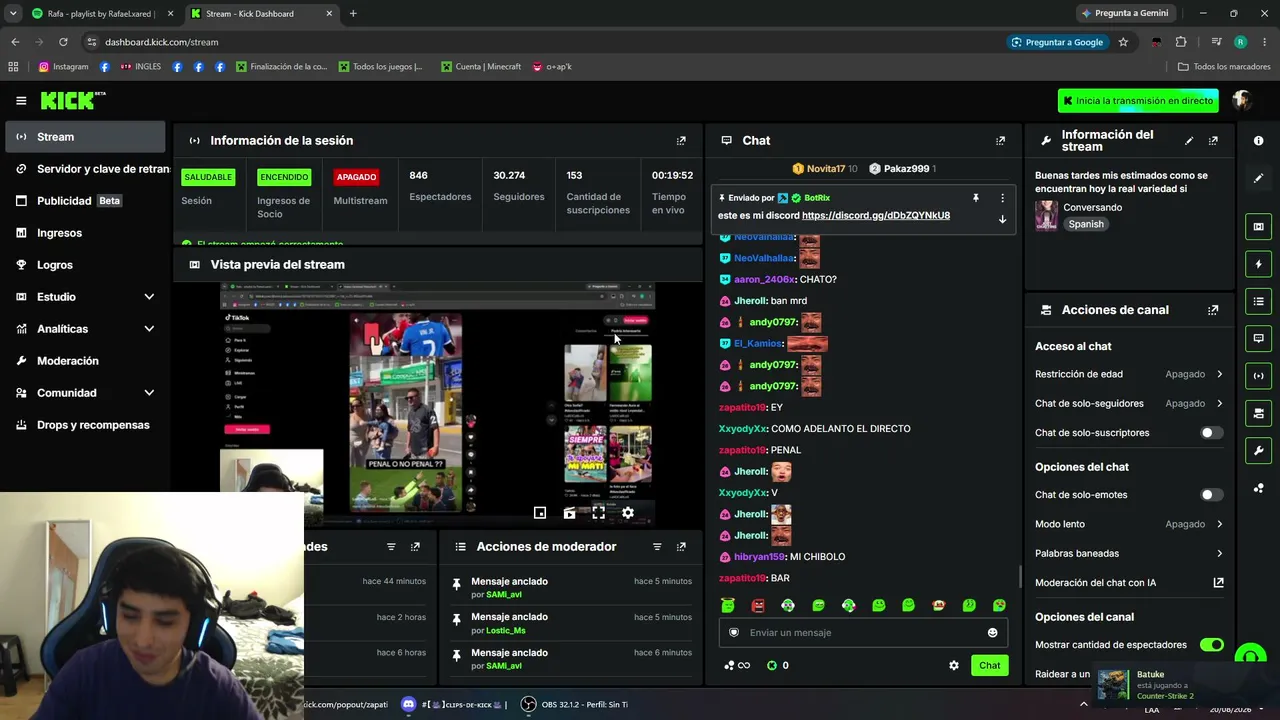Open the discord.gg link in pinned message

click(876, 216)
